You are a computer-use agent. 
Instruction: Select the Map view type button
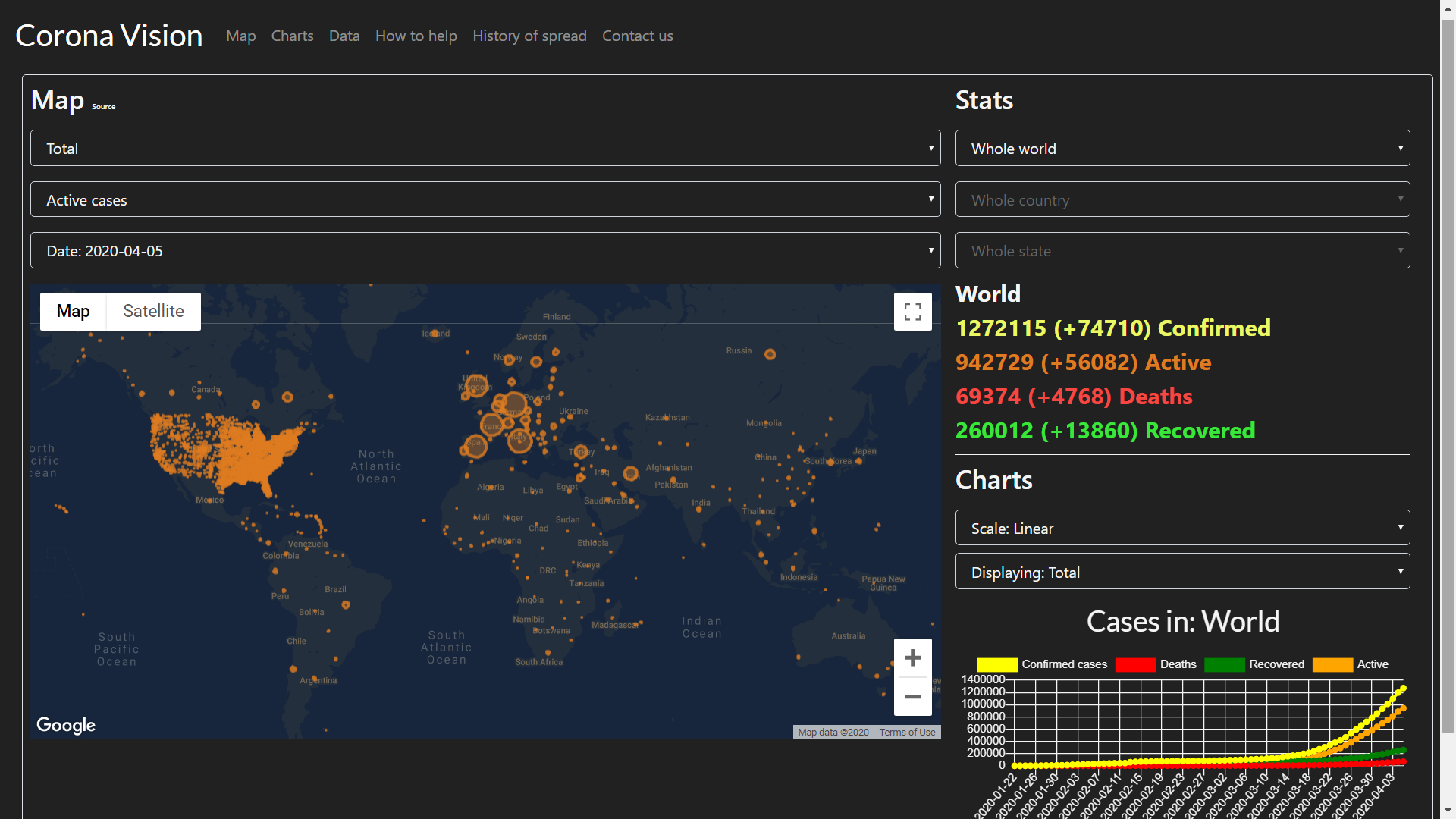tap(73, 311)
